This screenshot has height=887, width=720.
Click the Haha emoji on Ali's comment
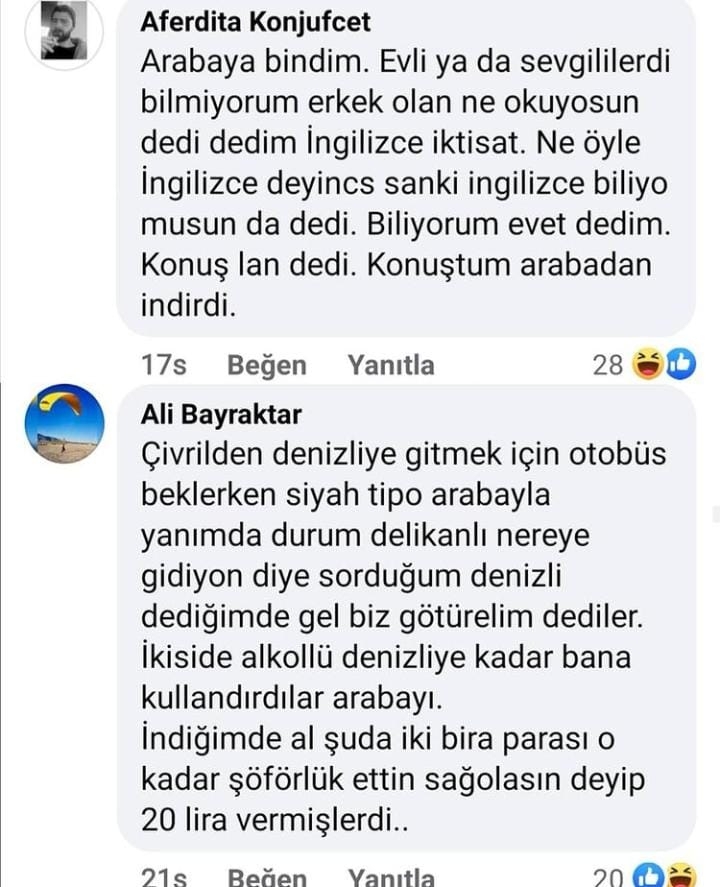(x=681, y=875)
